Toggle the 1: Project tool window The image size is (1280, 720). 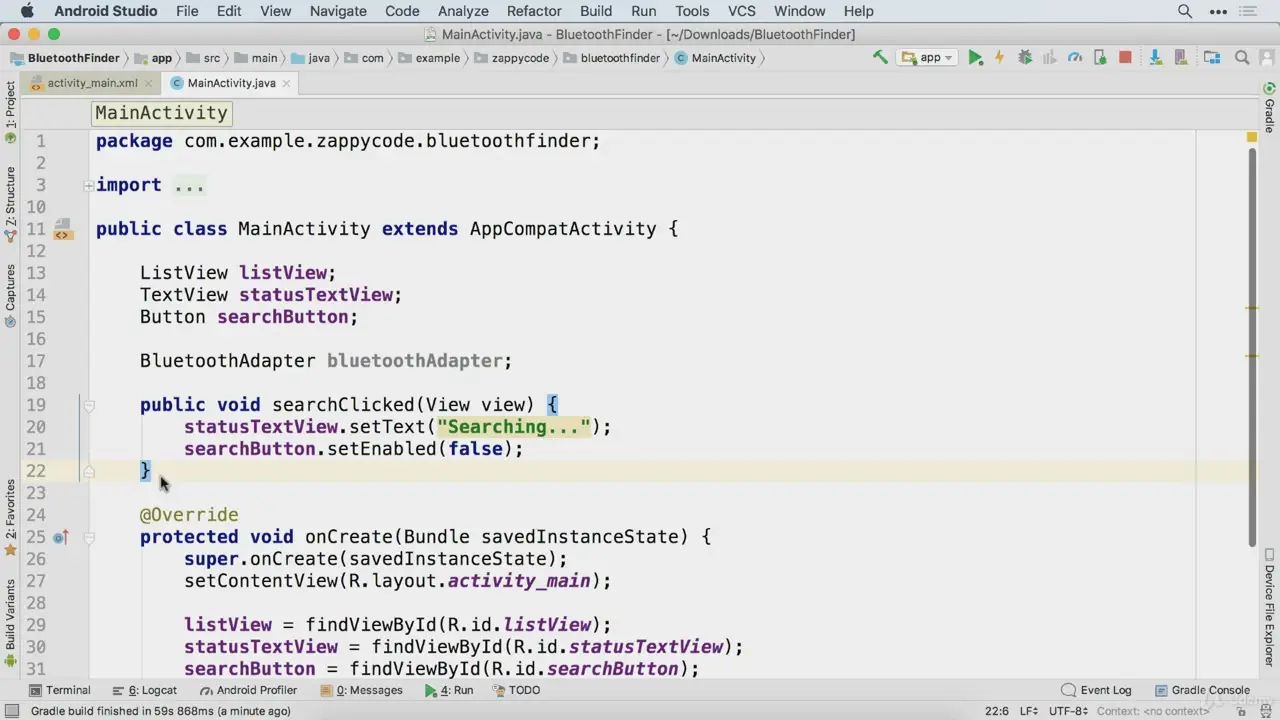click(x=10, y=112)
